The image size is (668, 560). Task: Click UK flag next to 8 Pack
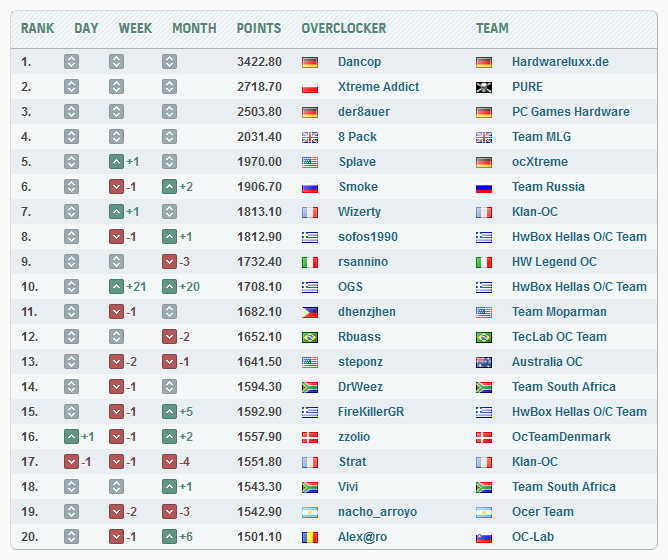point(310,137)
